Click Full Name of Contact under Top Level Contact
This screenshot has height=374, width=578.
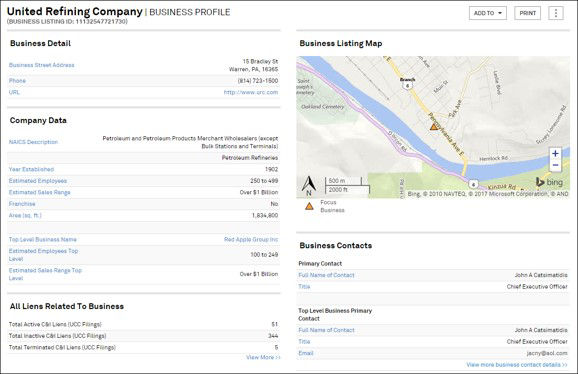(x=326, y=330)
